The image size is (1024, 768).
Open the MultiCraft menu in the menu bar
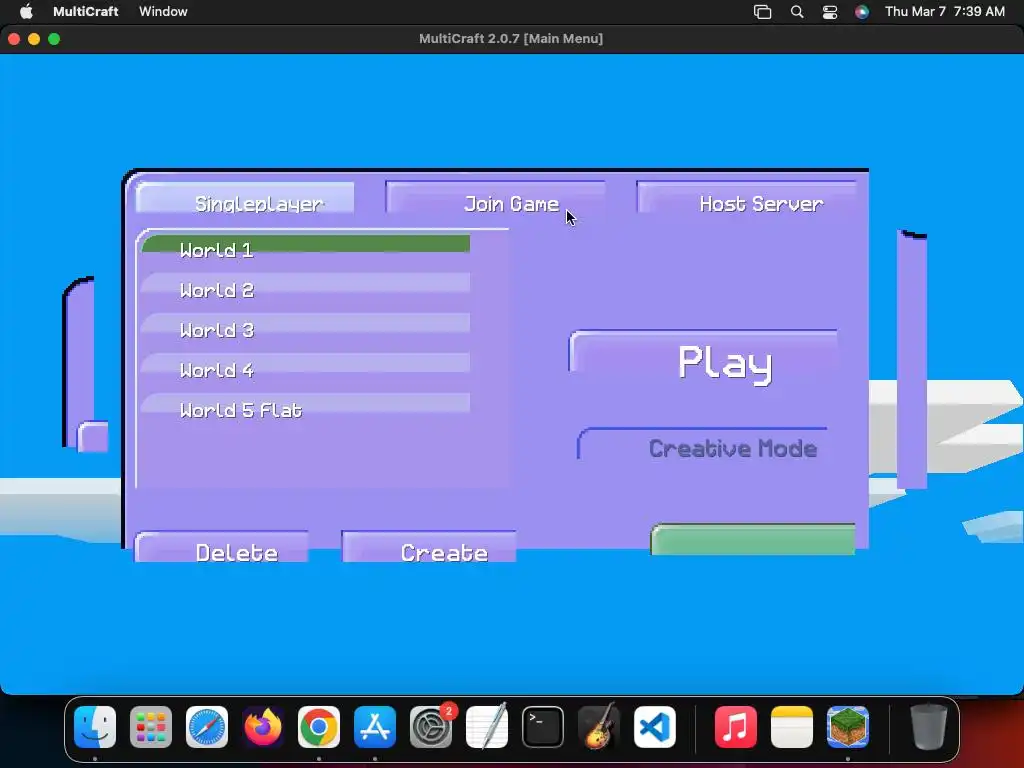86,11
